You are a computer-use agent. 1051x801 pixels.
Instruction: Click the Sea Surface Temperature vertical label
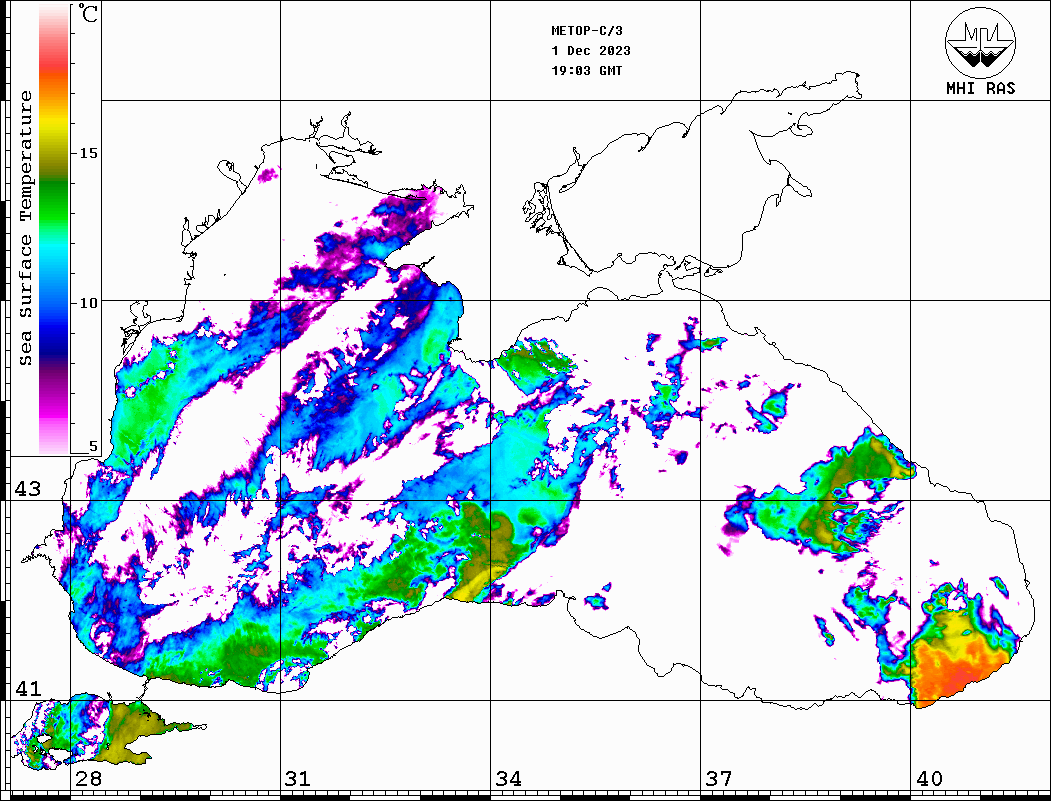coord(25,229)
